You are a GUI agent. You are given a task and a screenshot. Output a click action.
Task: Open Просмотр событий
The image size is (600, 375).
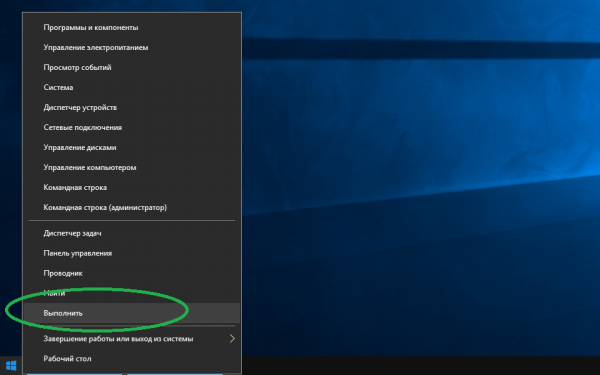tap(132, 67)
